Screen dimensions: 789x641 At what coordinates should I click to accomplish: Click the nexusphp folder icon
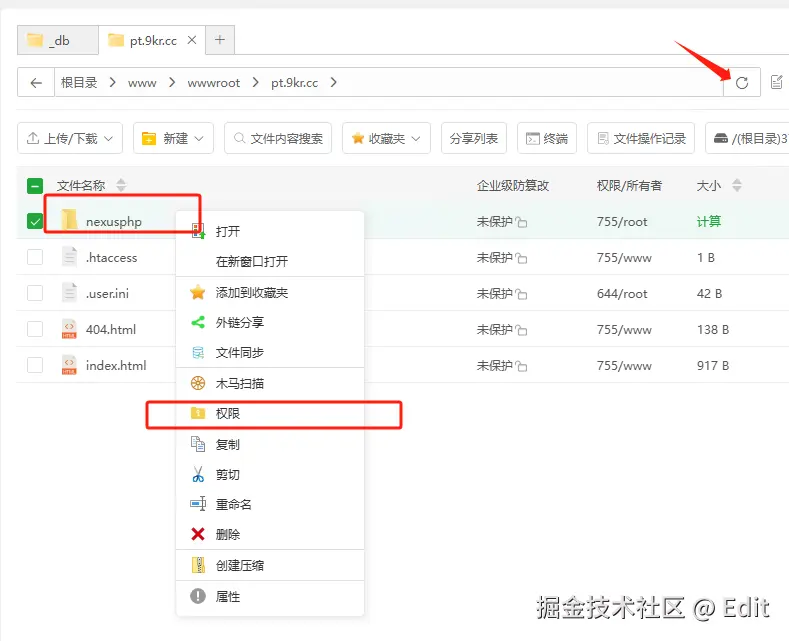pyautogui.click(x=69, y=220)
